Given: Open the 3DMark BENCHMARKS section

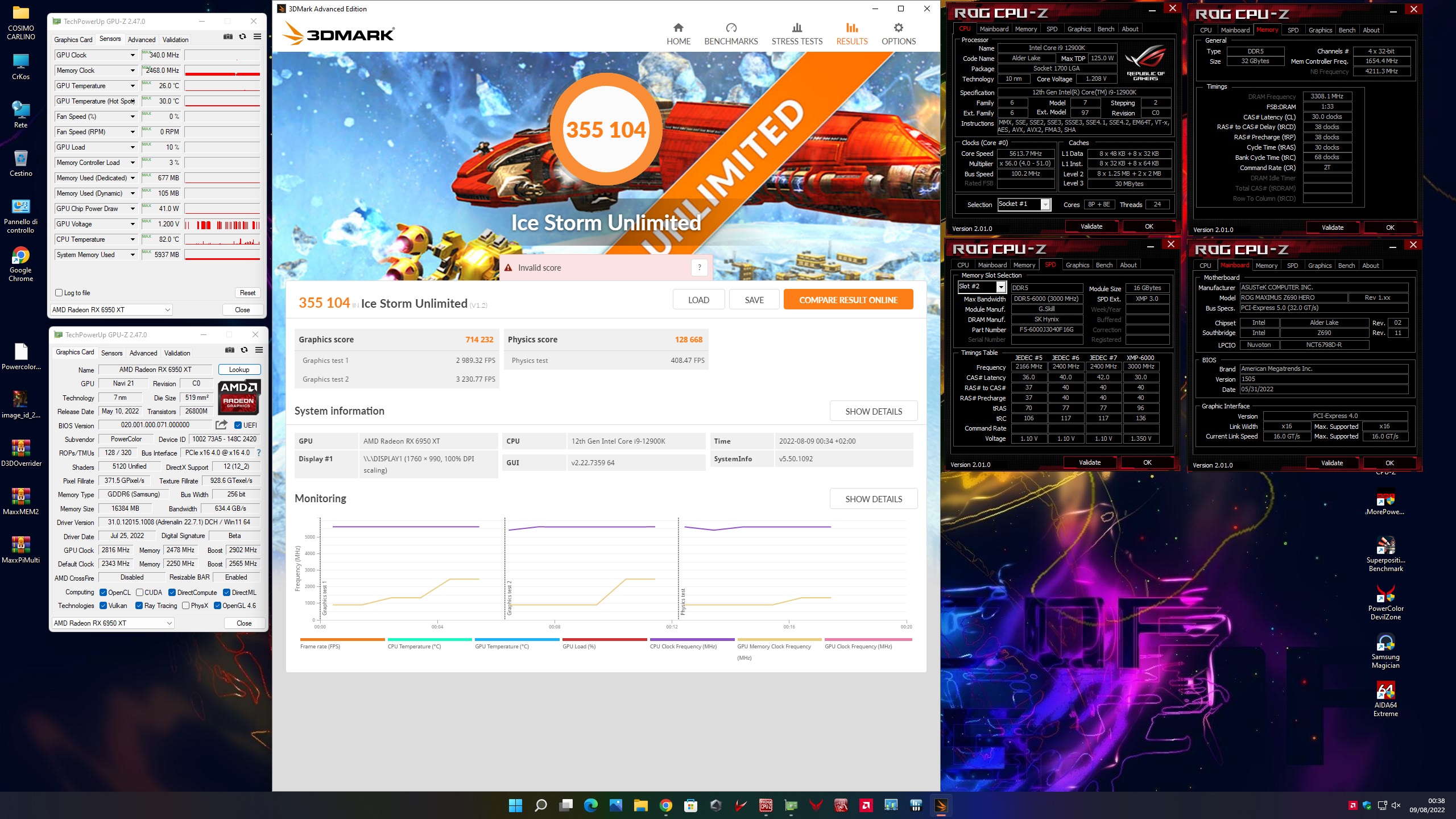Looking at the screenshot, I should [731, 34].
